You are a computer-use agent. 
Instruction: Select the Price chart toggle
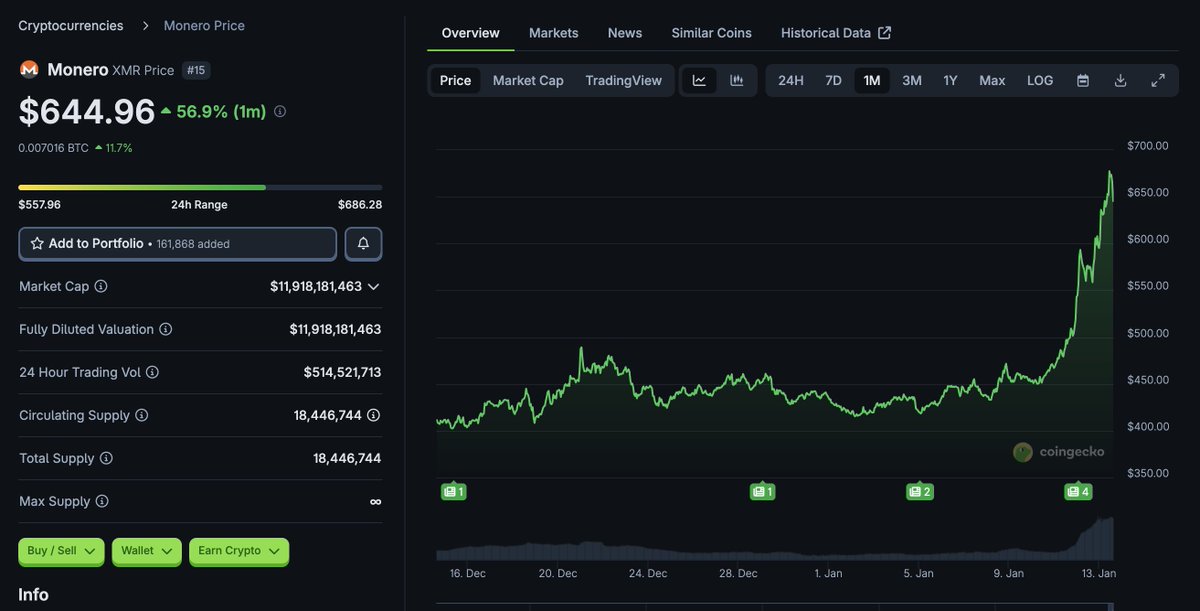click(x=455, y=80)
